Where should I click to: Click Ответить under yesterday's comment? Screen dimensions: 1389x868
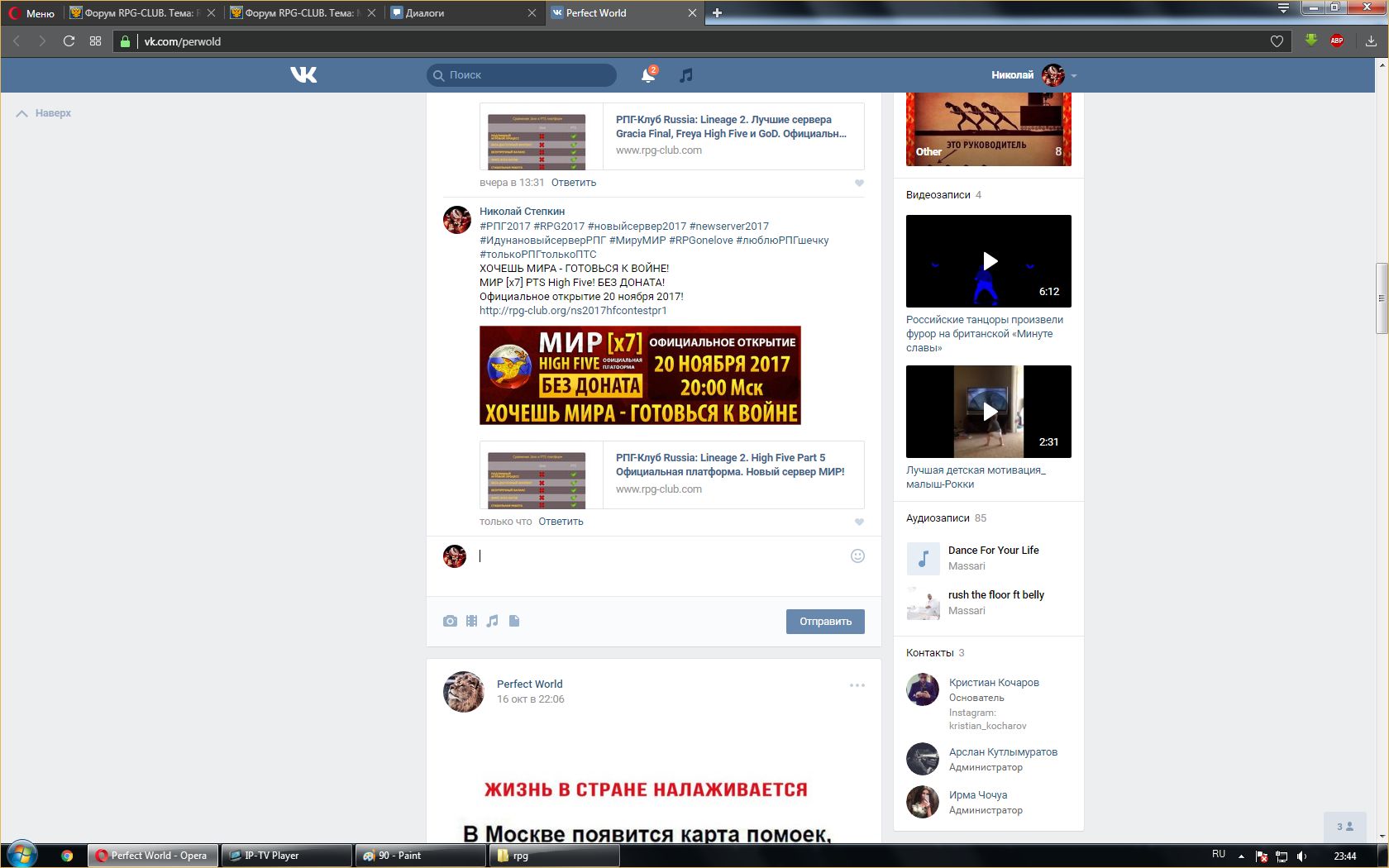574,183
